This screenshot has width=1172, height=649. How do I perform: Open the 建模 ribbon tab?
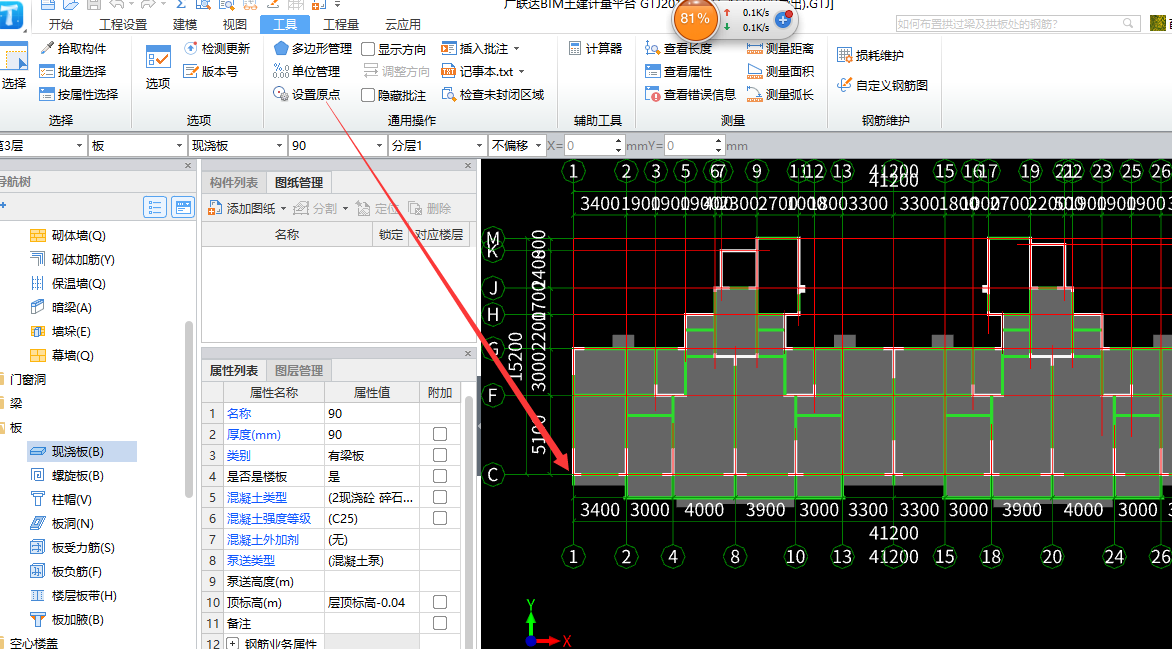[185, 24]
